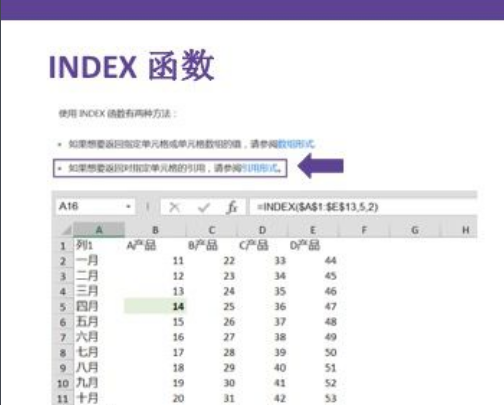Open the Name Box dropdown arrow
Image resolution: width=504 pixels, height=405 pixels.
[128, 207]
